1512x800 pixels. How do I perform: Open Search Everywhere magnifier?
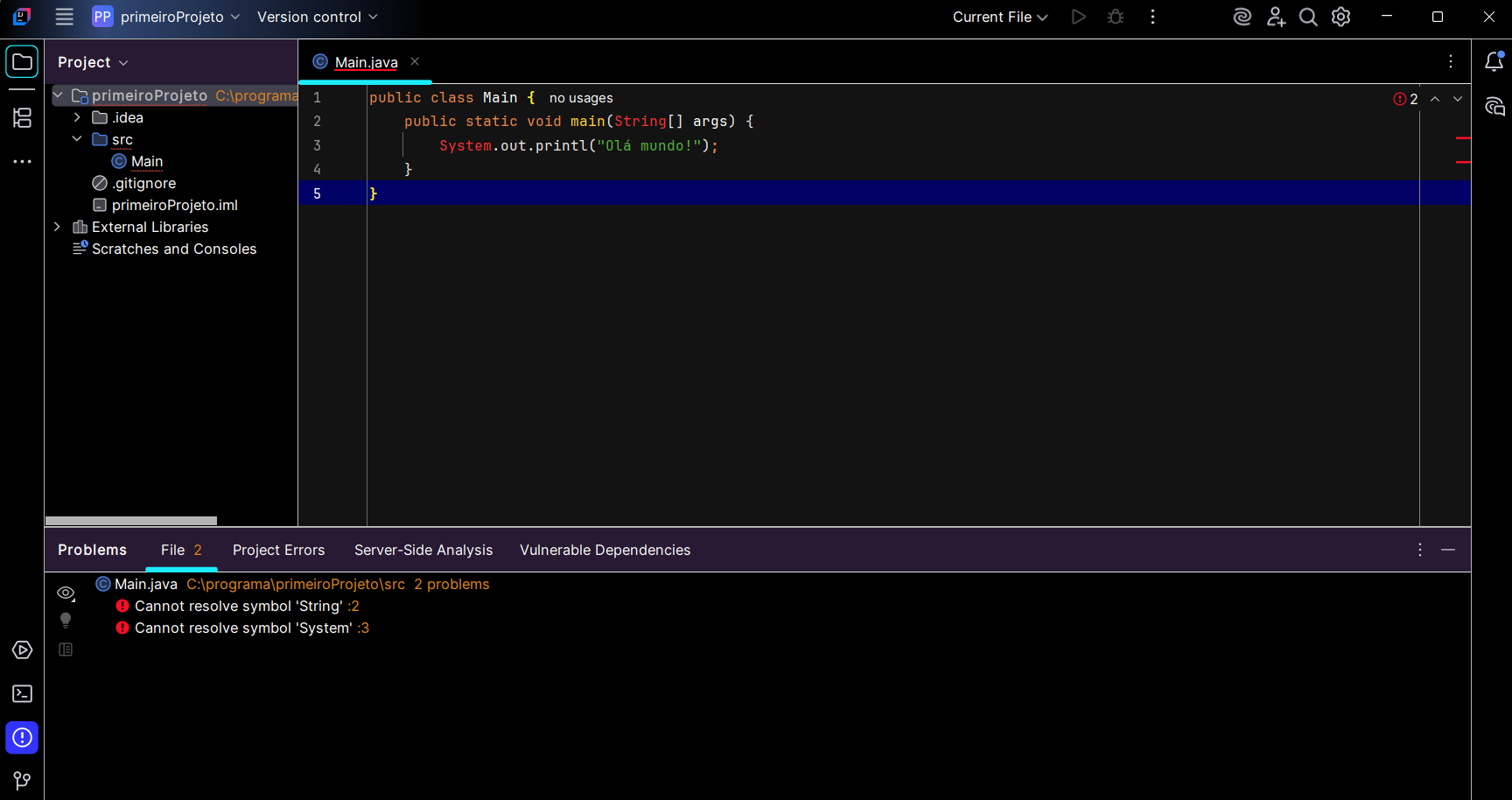[x=1308, y=17]
